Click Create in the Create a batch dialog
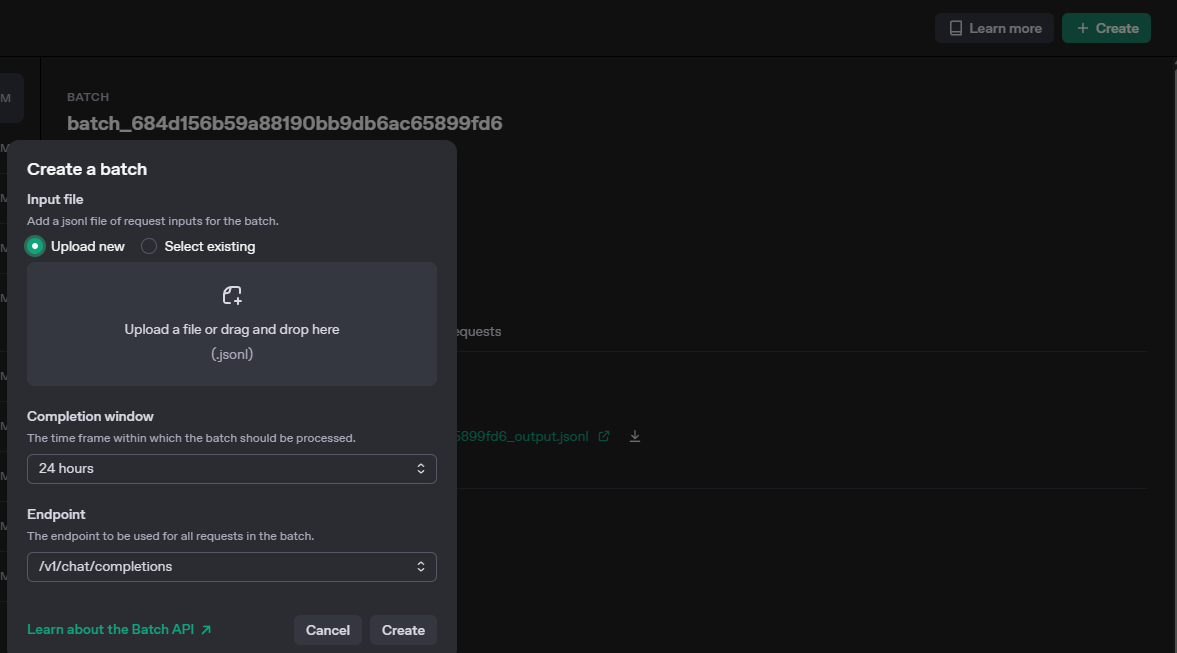This screenshot has height=653, width=1177. 402,629
